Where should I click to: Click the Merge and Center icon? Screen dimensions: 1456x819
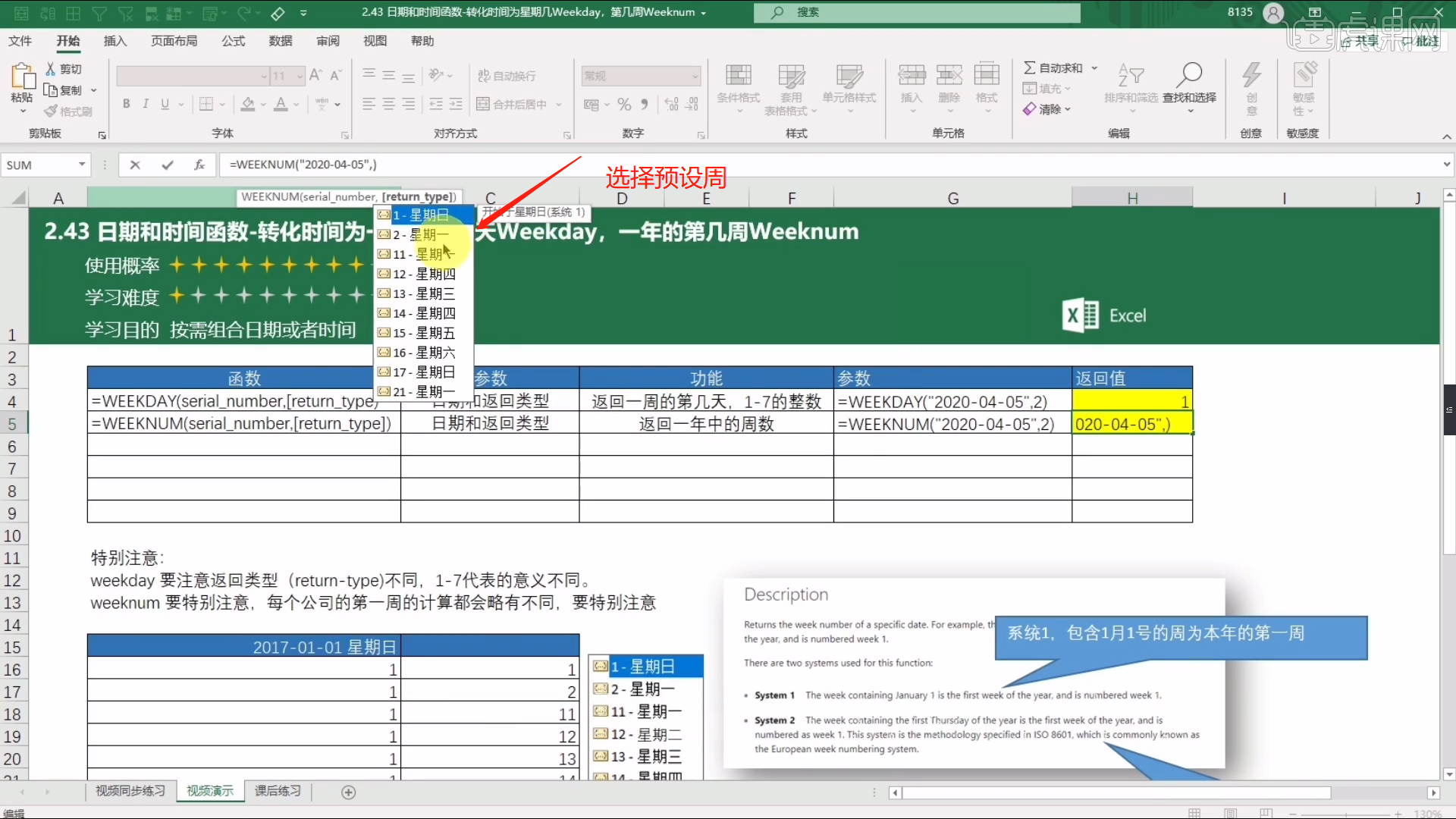483,104
